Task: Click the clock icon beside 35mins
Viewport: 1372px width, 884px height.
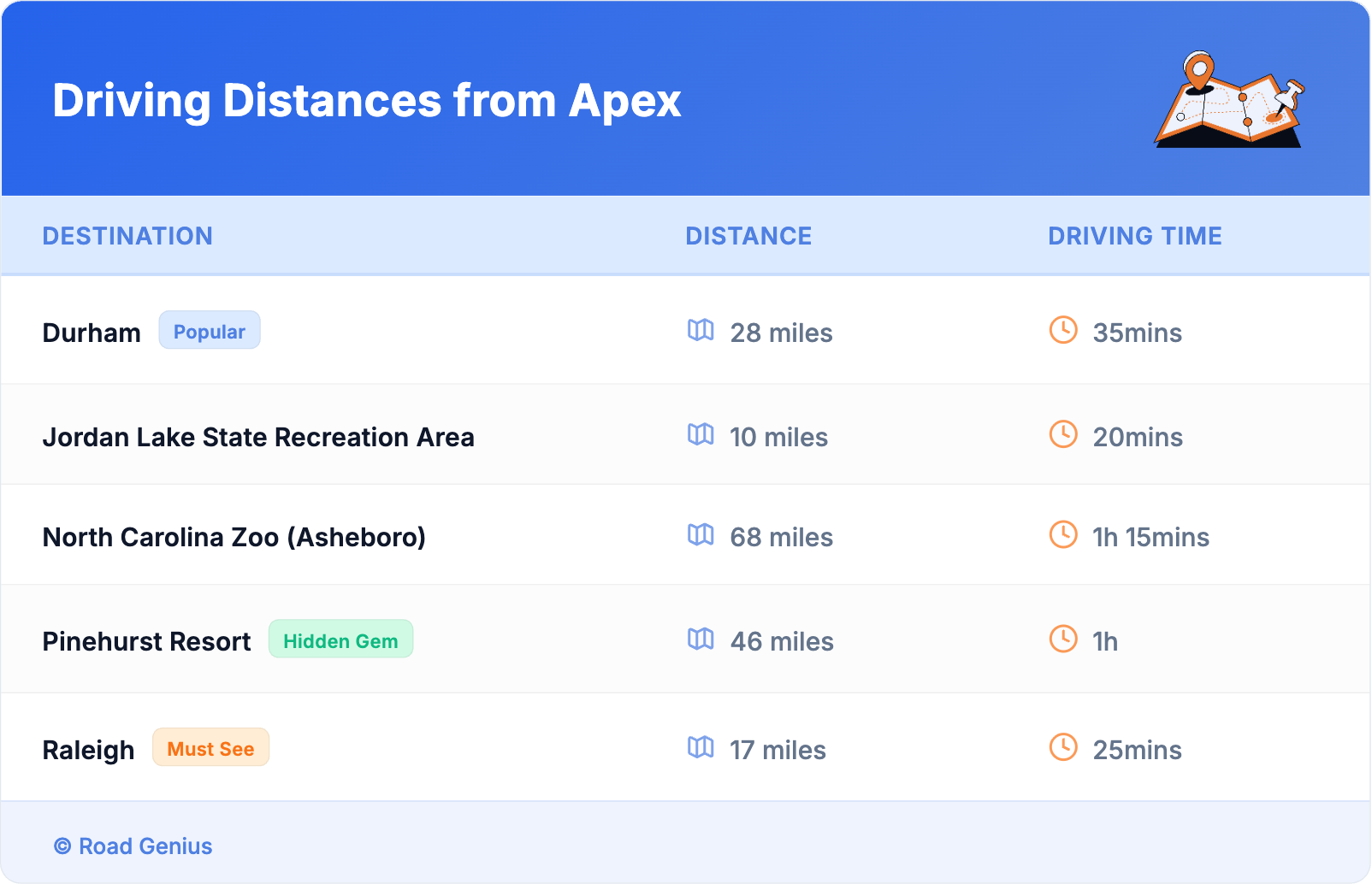Action: click(x=1063, y=330)
